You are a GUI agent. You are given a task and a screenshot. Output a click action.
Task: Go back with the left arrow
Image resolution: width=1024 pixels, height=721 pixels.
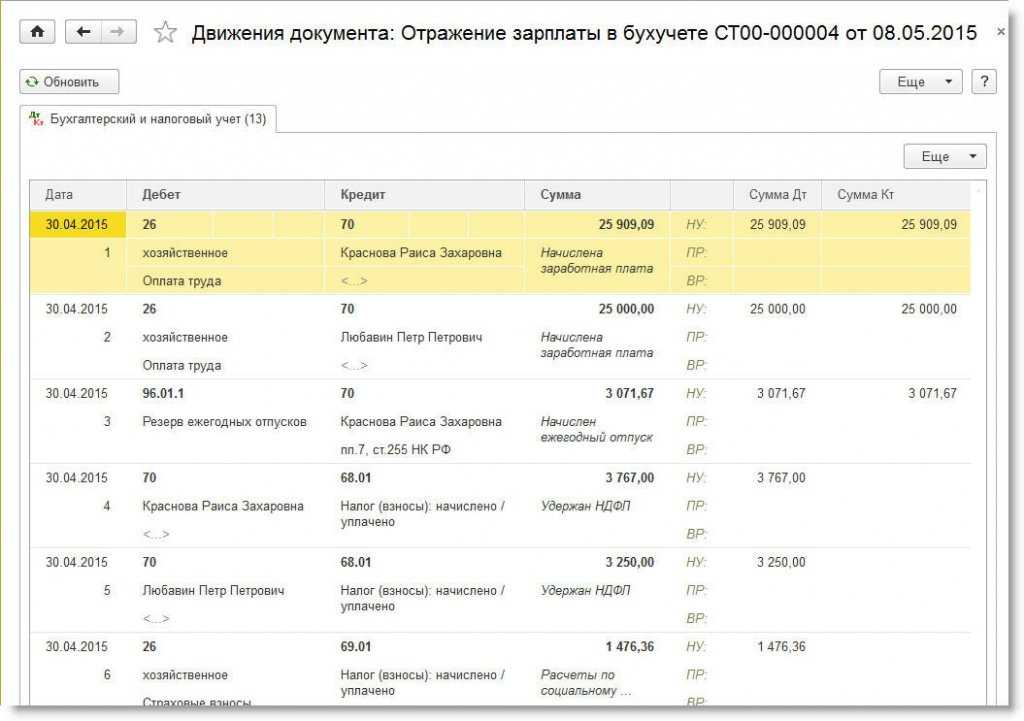tap(83, 32)
